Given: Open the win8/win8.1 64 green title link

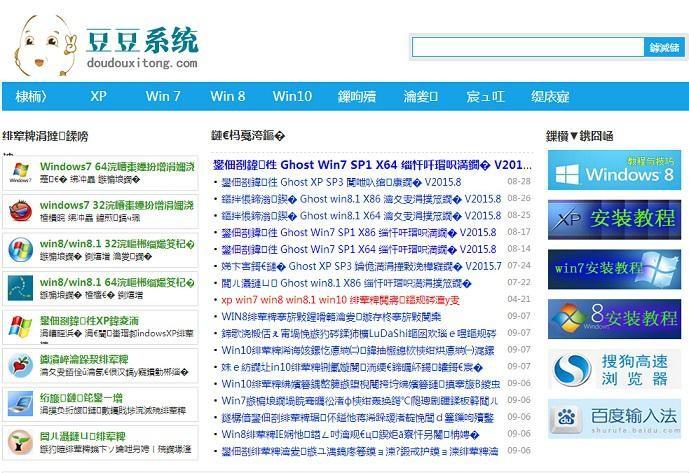Looking at the screenshot, I should [117, 282].
